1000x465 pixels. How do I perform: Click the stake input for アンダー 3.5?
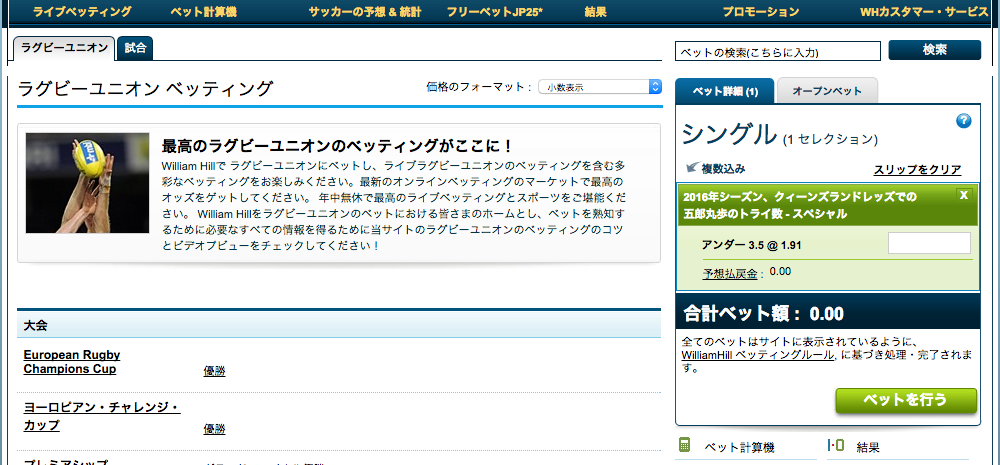[929, 243]
